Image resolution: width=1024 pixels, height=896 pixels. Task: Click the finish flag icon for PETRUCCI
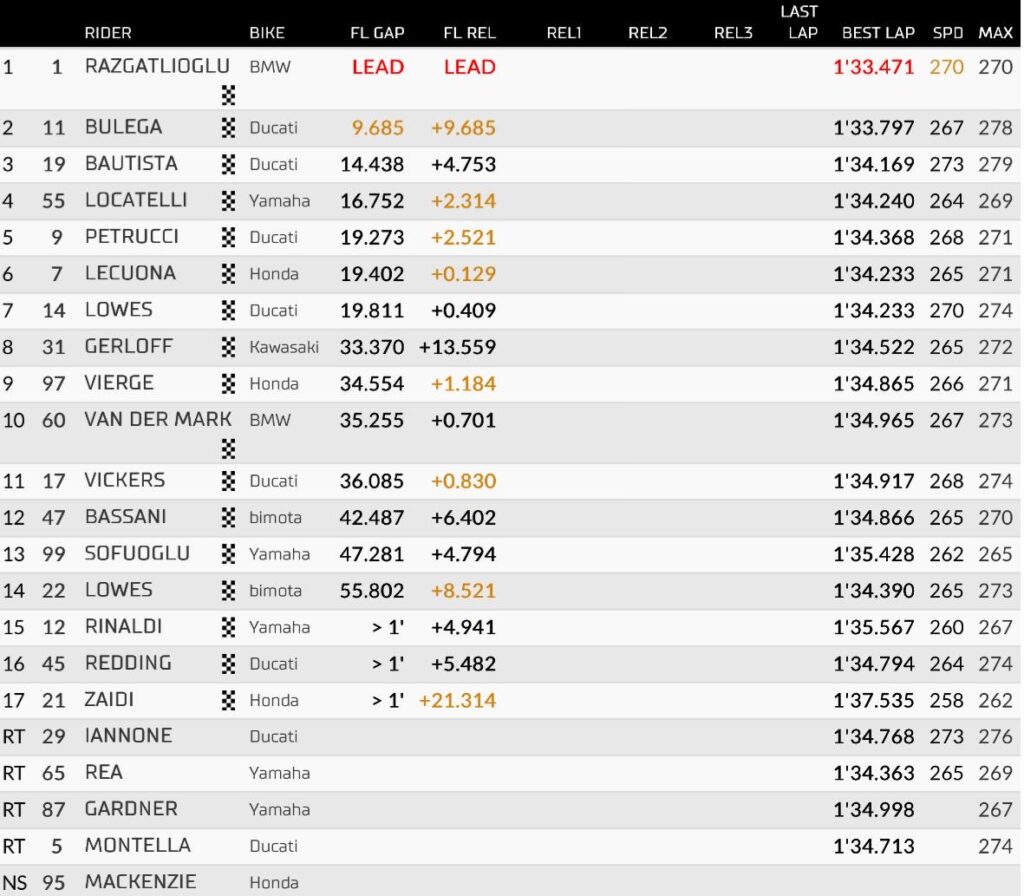[228, 237]
